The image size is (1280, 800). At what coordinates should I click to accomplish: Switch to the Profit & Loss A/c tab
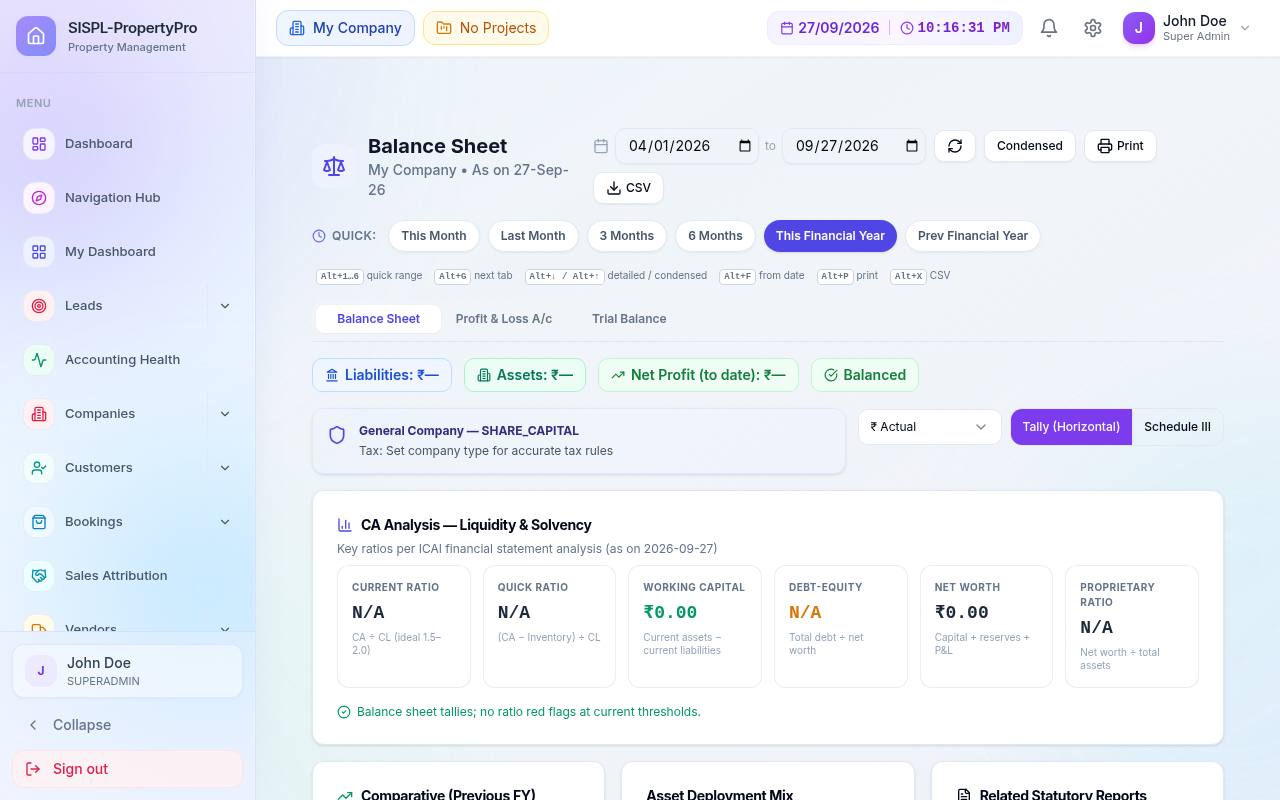tap(504, 319)
